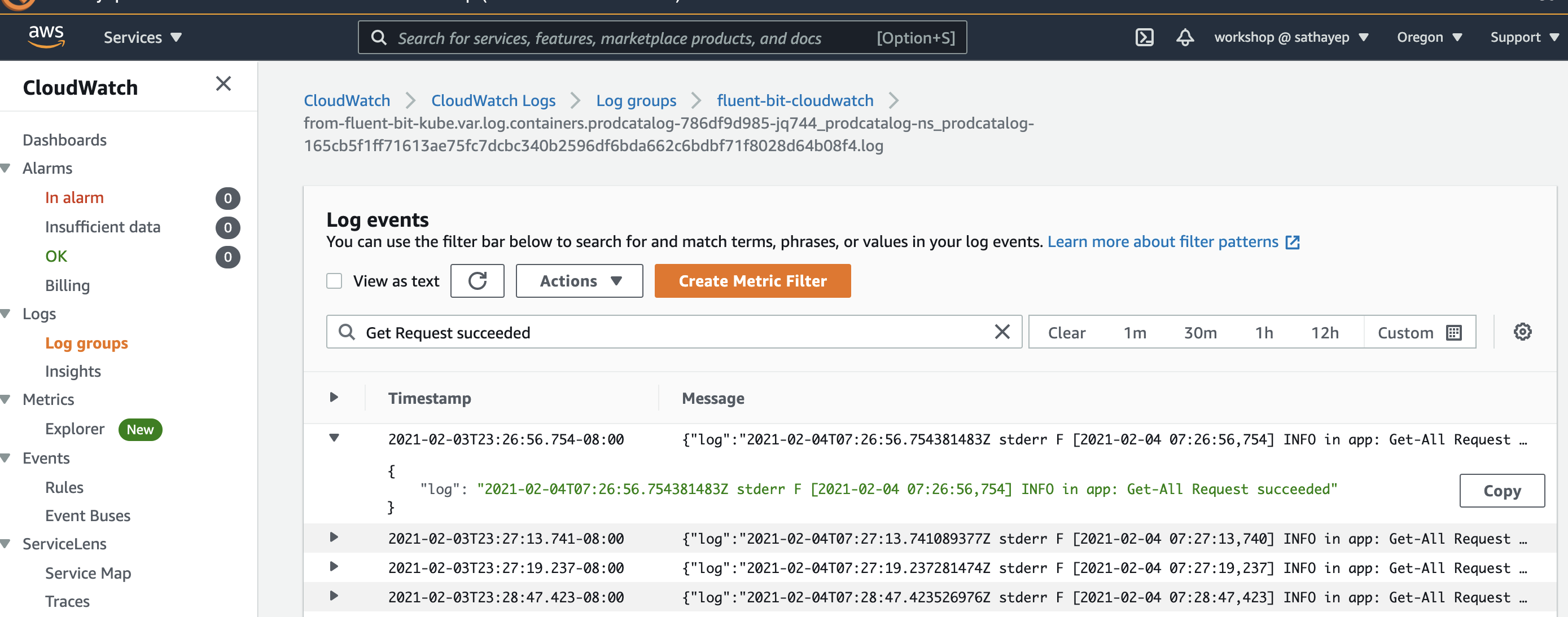Collapse the ServiceLens sidebar section arrow

(6, 544)
